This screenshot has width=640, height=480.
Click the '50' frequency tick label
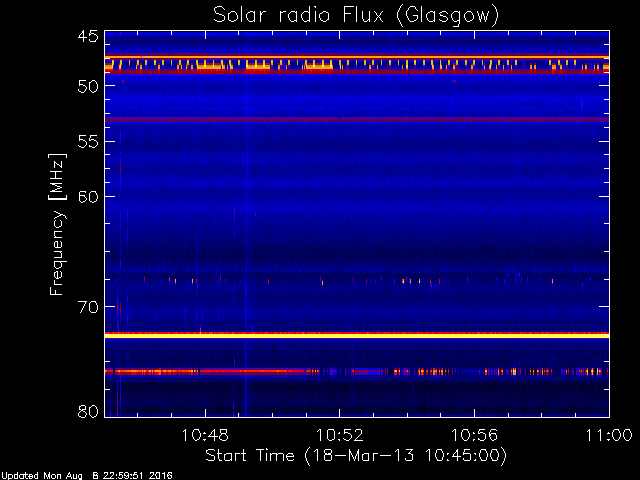click(x=88, y=86)
